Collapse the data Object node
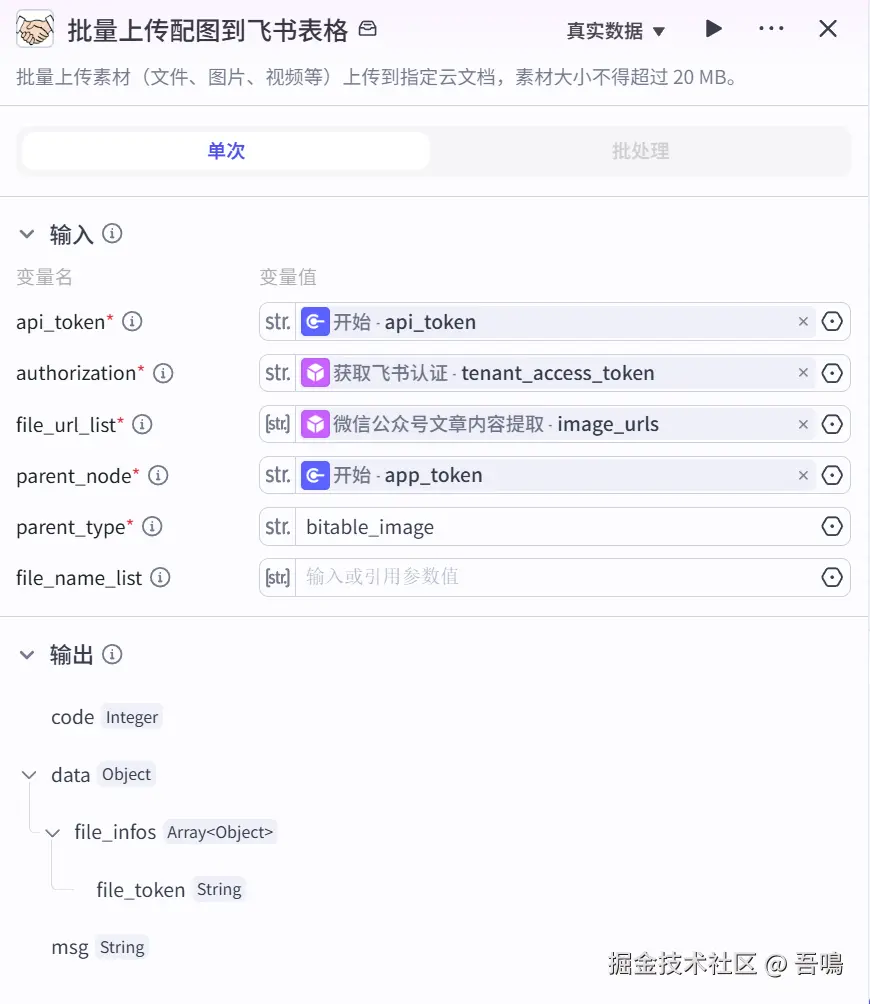This screenshot has height=1004, width=870. [29, 775]
